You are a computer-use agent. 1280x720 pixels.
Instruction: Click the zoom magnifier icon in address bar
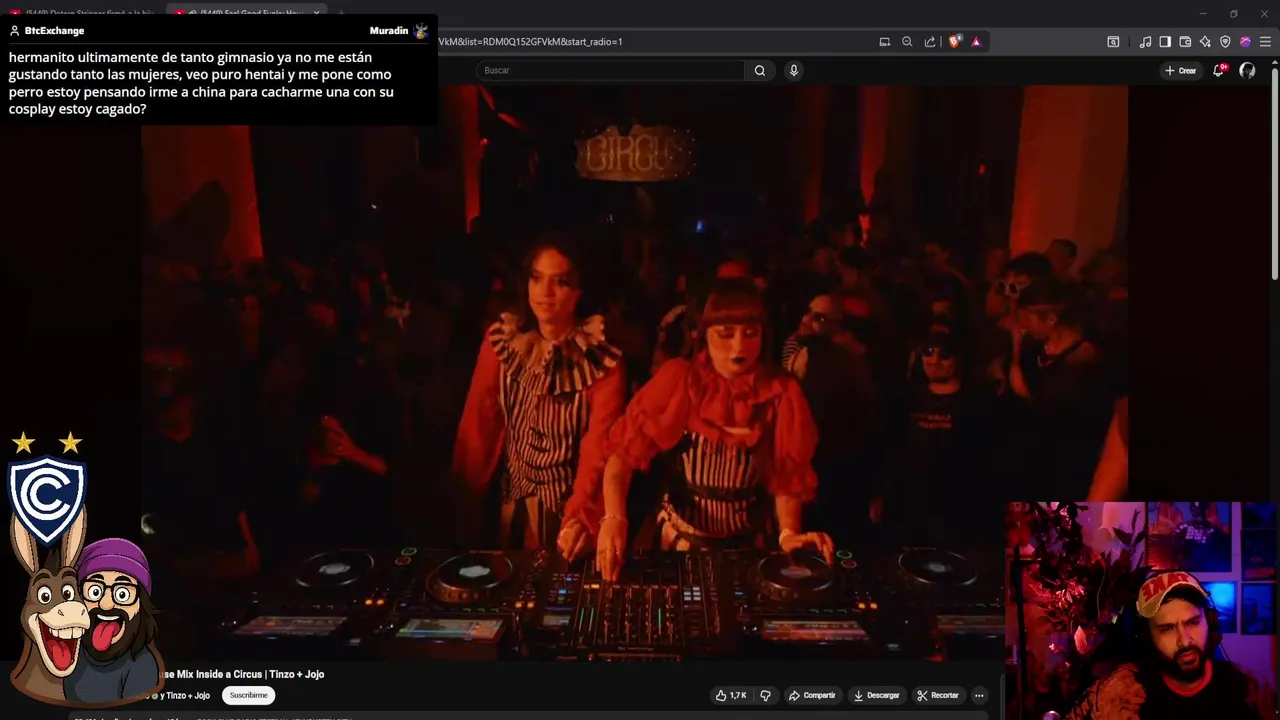click(x=907, y=42)
